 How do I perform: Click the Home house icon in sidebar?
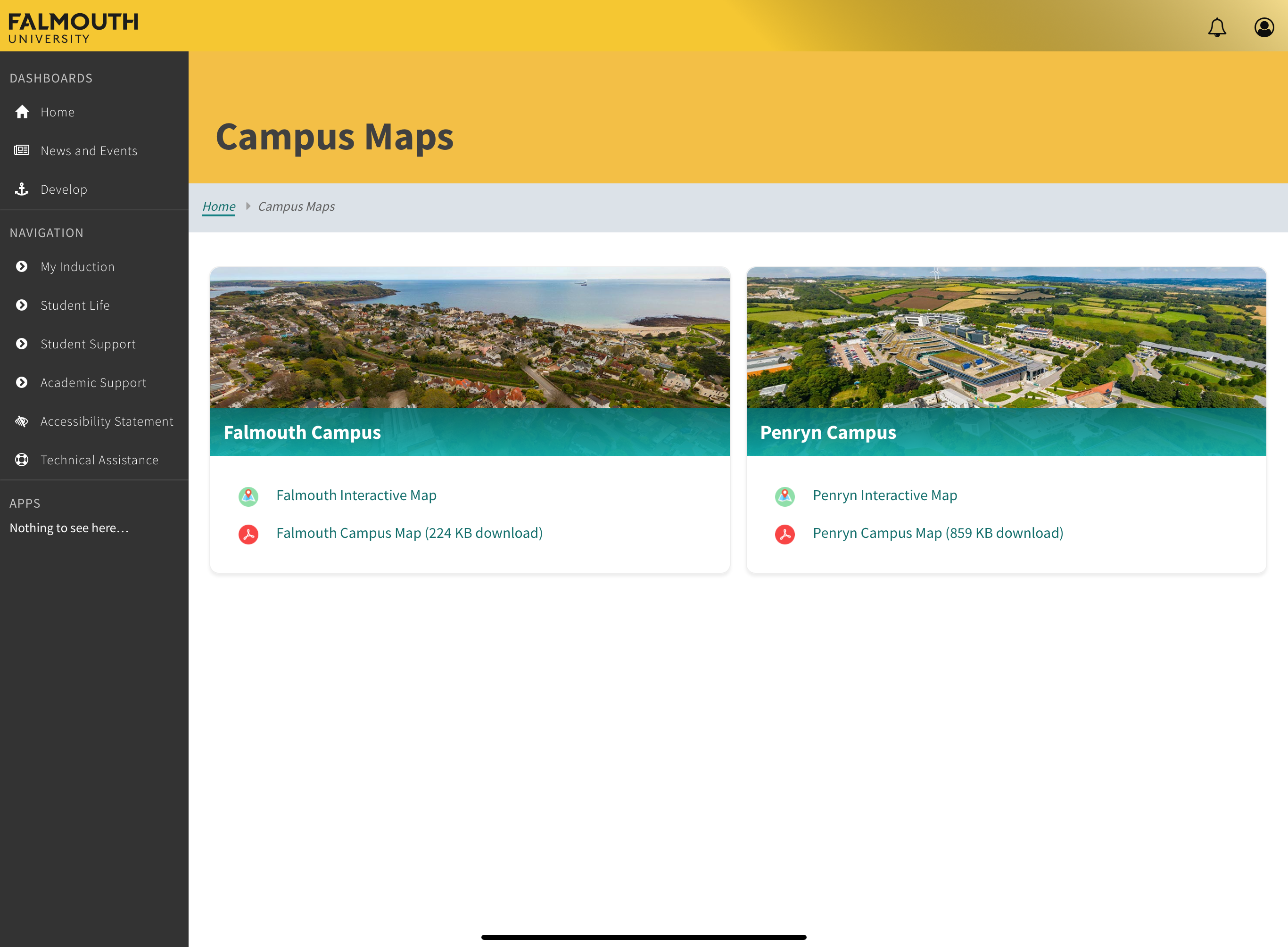click(22, 112)
